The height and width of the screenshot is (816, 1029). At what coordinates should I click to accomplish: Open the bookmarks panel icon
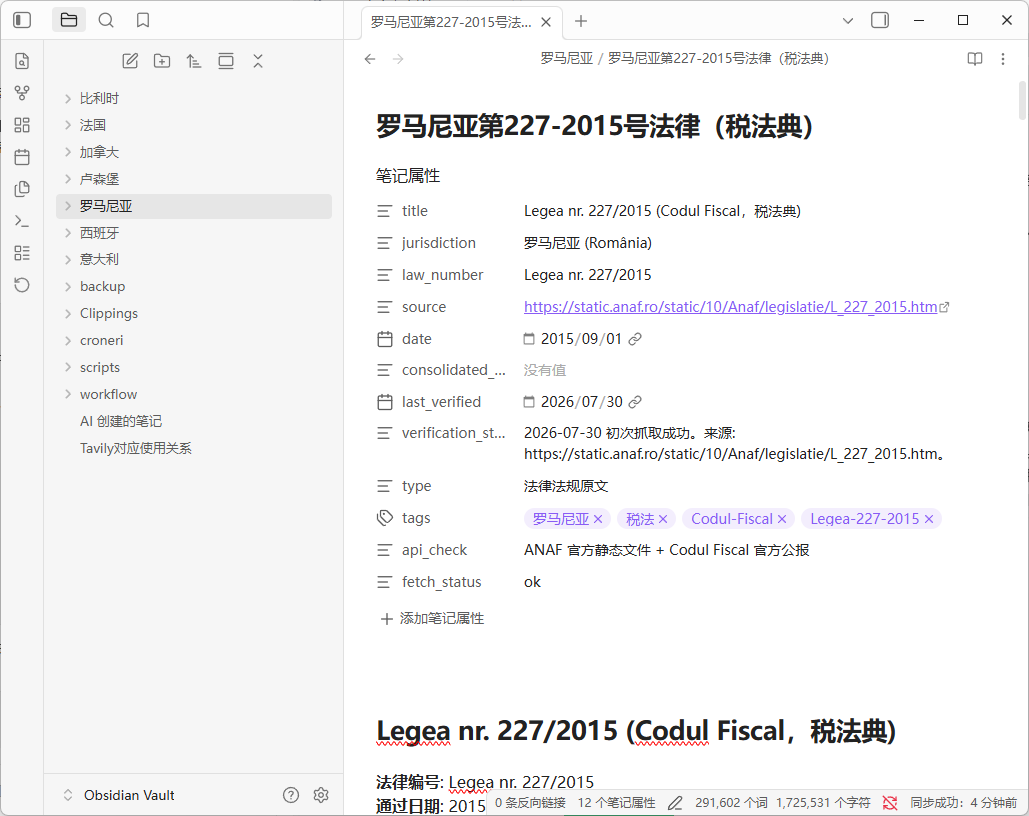(142, 20)
